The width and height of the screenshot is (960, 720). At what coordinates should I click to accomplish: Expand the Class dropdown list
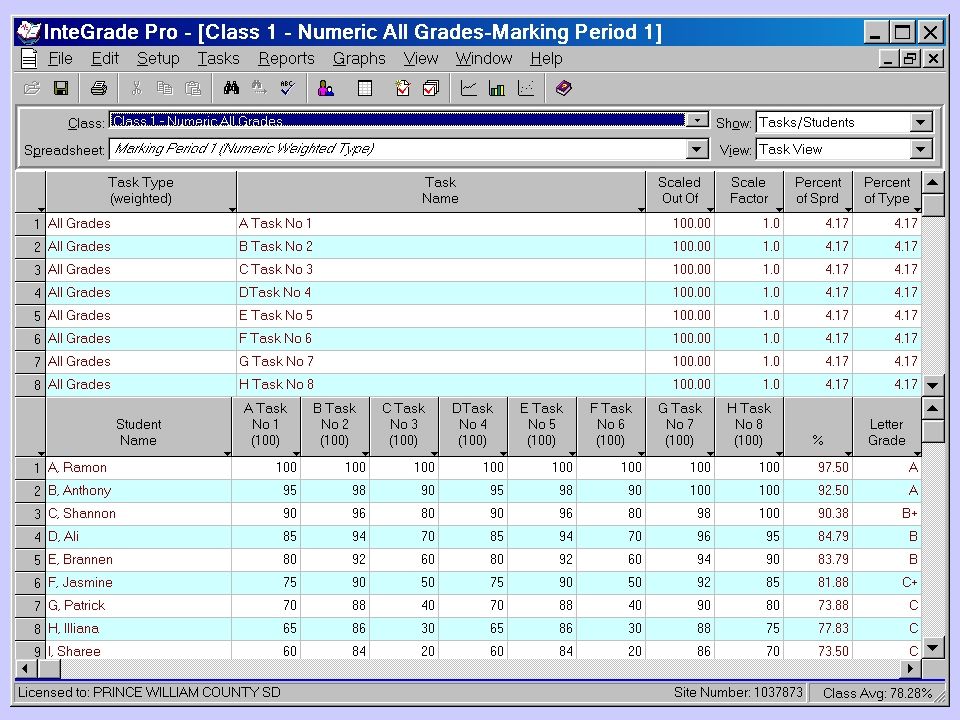click(697, 120)
